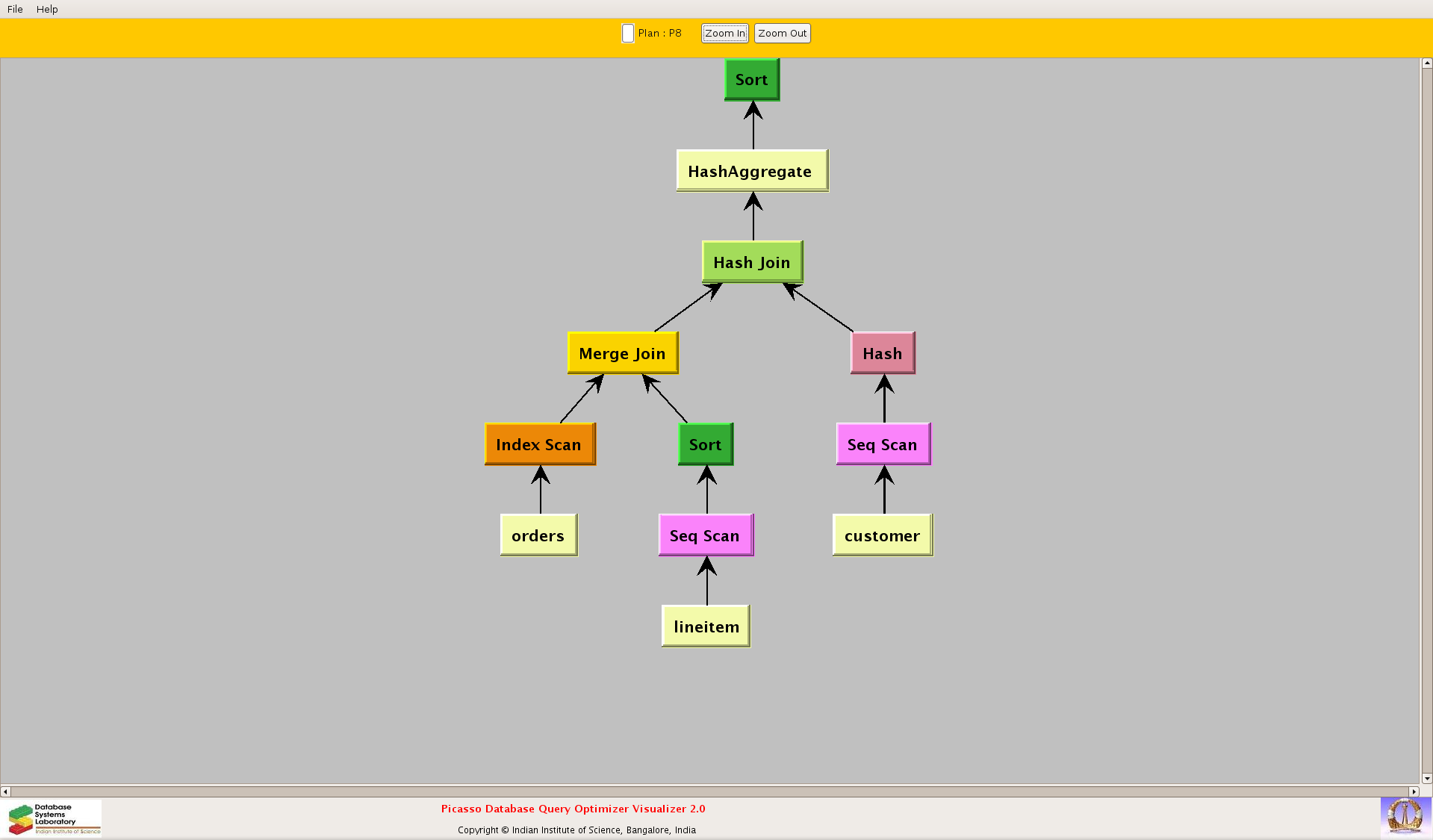Select the lineitem table node
This screenshot has height=840, width=1433.
coord(706,626)
